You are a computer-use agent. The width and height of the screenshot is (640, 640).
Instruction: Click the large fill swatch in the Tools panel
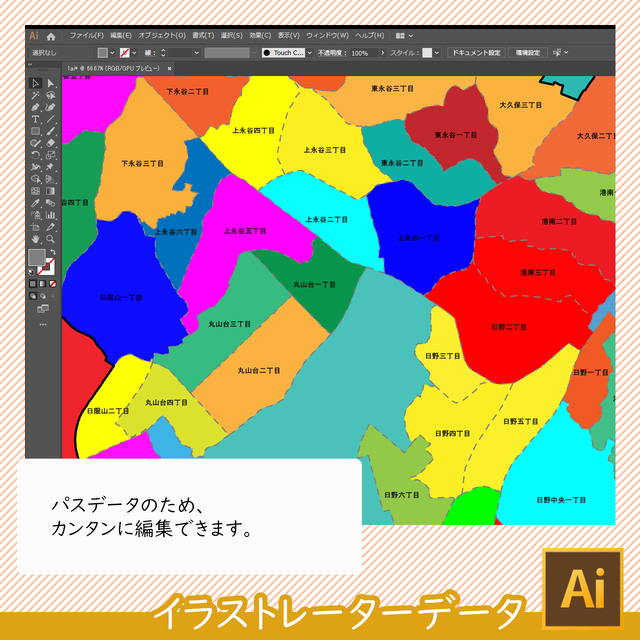click(37, 258)
